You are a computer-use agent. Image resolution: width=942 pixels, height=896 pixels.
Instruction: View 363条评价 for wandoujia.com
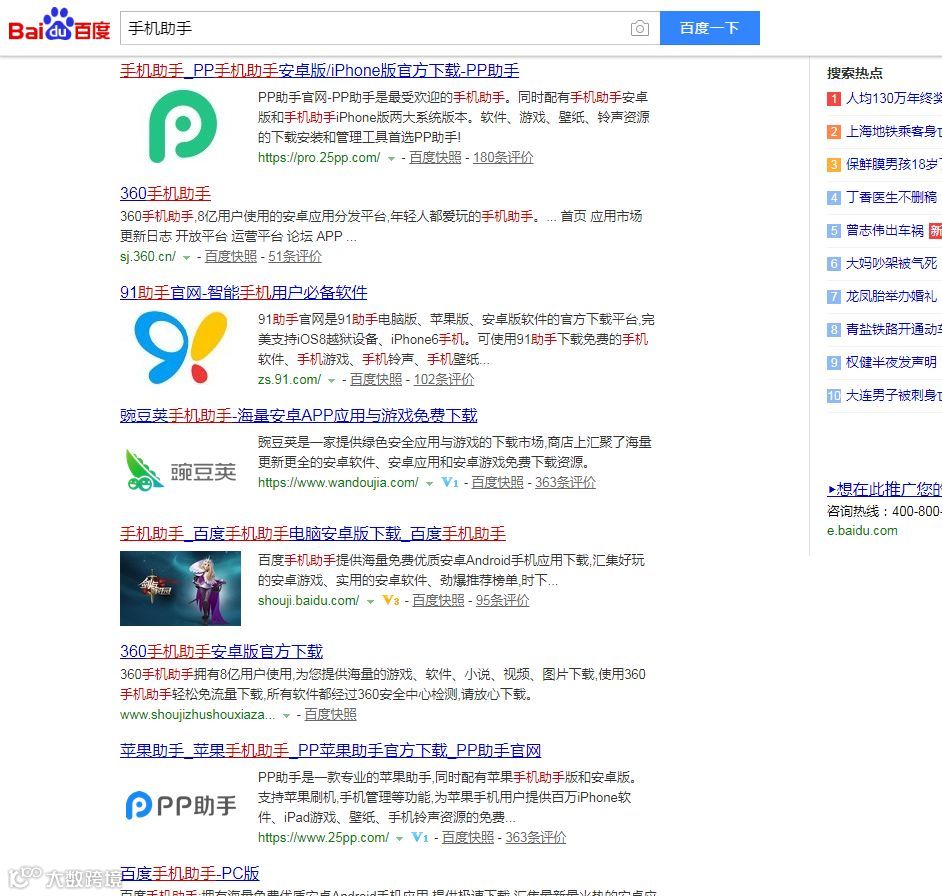[565, 483]
